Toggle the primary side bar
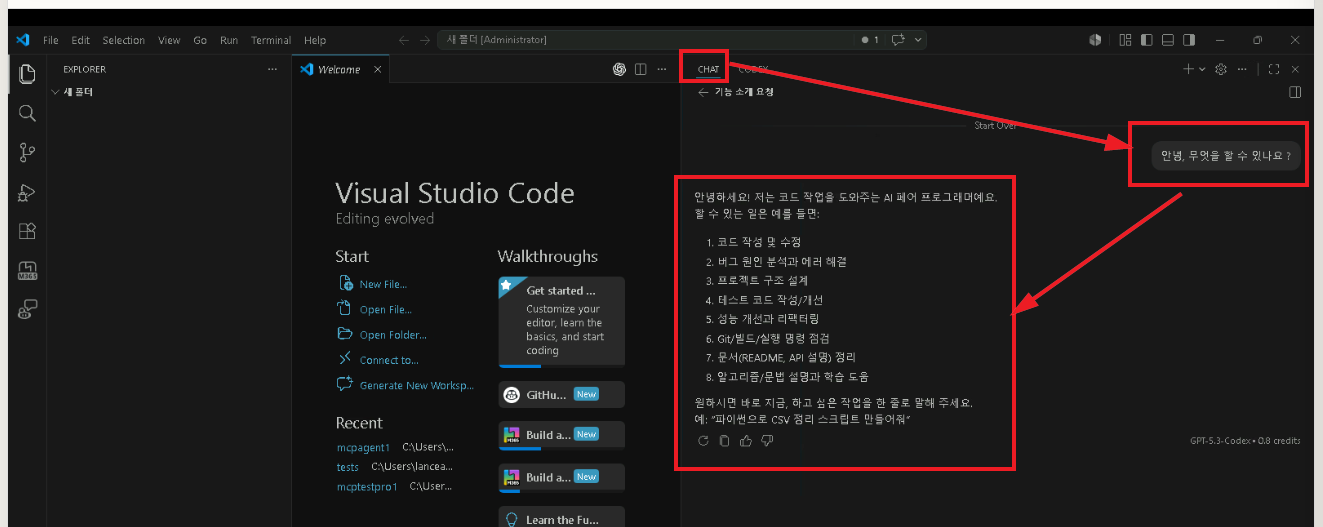Viewport: 1323px width, 527px height. click(1146, 40)
